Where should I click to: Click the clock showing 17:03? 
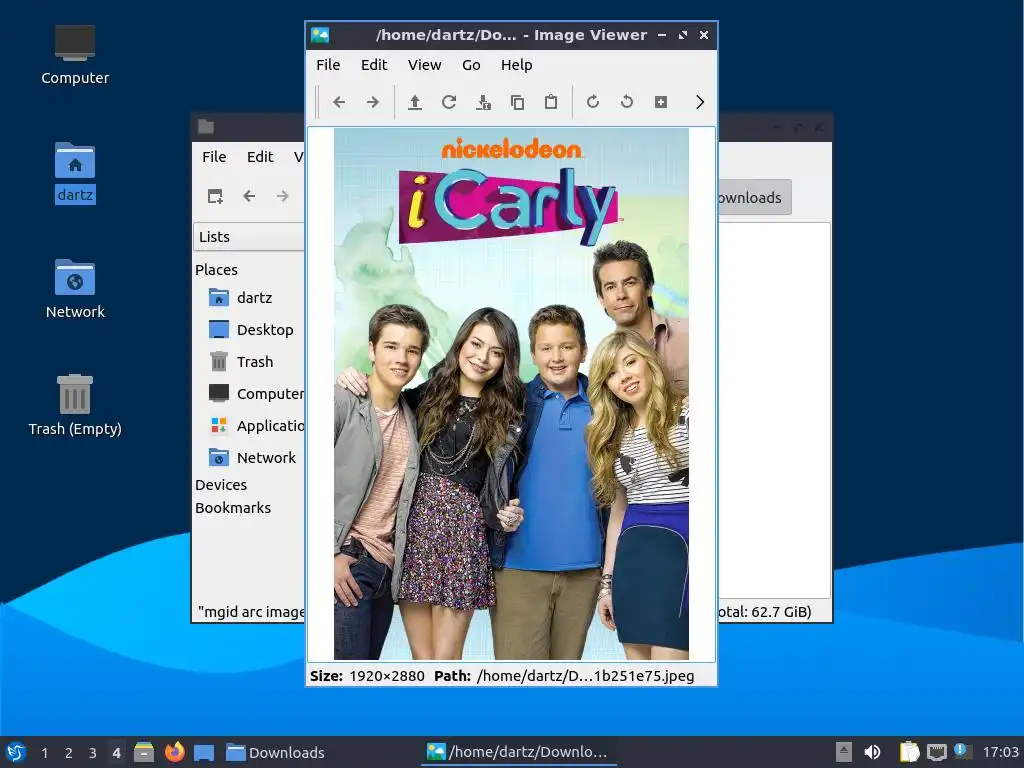pos(1000,752)
